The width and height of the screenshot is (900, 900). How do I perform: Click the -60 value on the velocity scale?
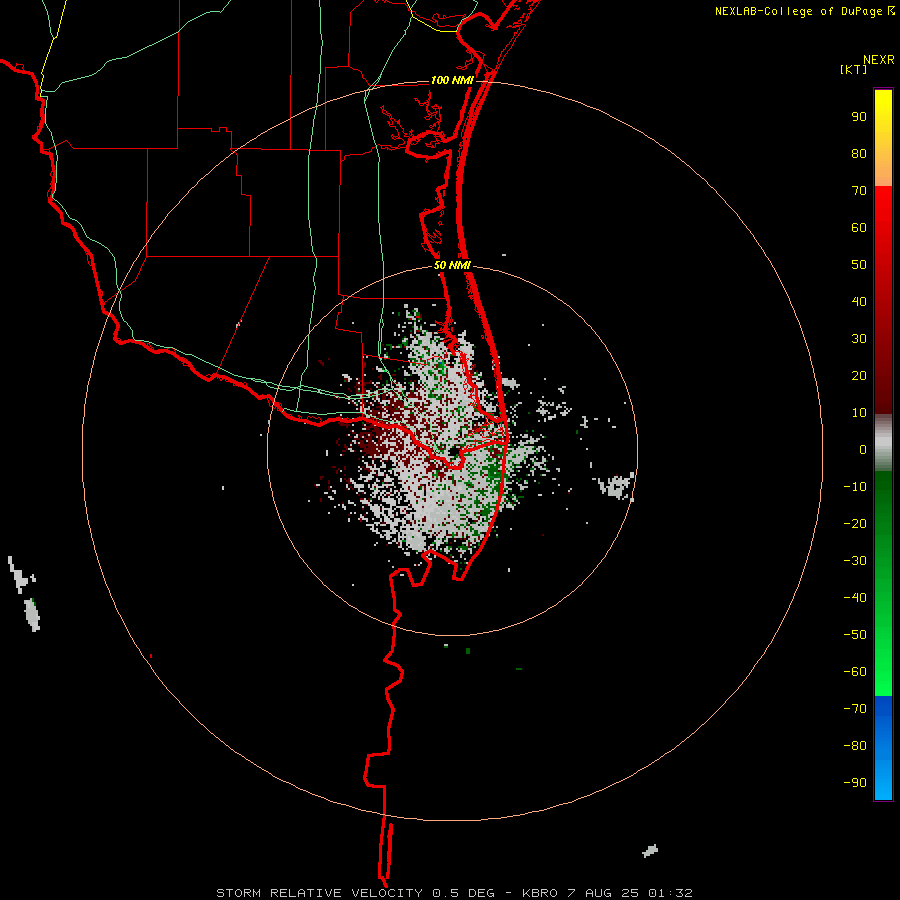[855, 672]
